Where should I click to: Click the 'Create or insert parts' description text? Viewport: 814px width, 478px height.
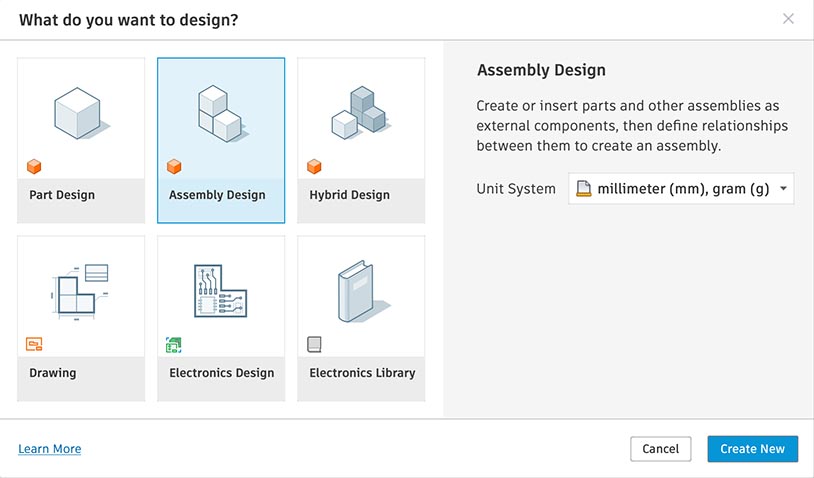(x=632, y=126)
